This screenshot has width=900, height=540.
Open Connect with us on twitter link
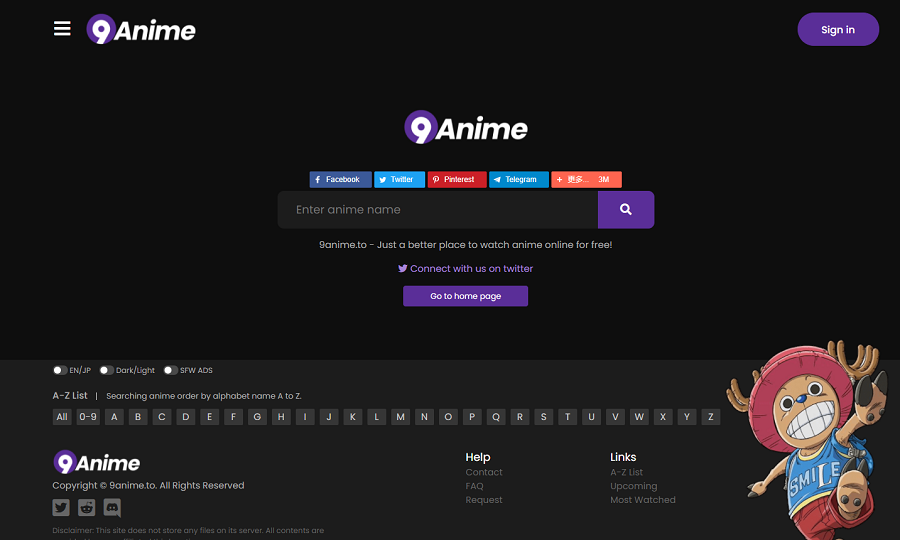[x=465, y=269]
